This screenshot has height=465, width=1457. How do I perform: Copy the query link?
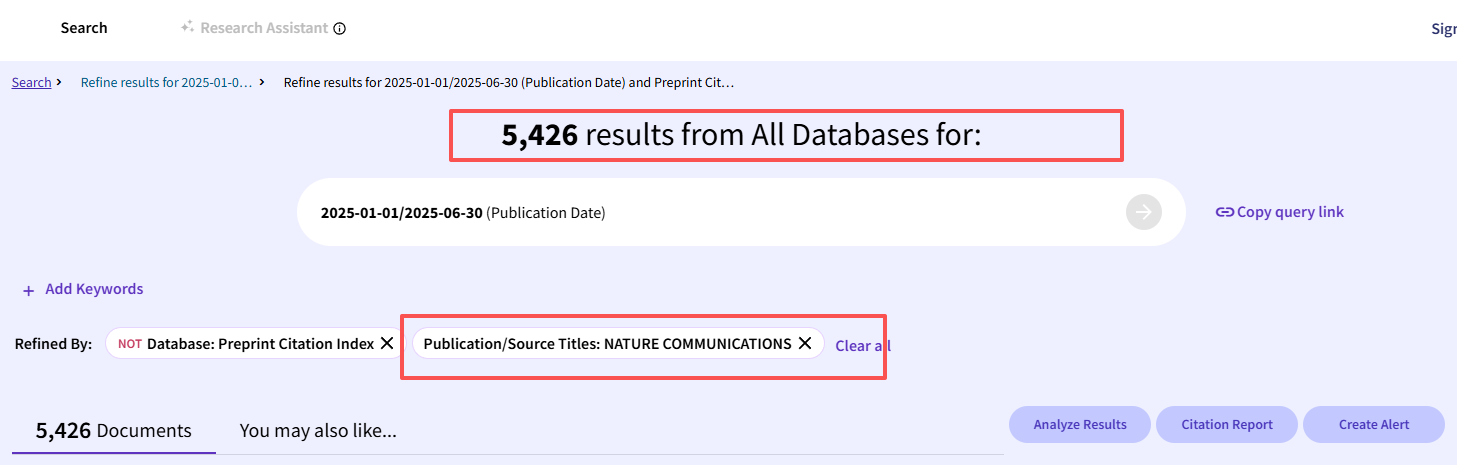click(x=1279, y=212)
